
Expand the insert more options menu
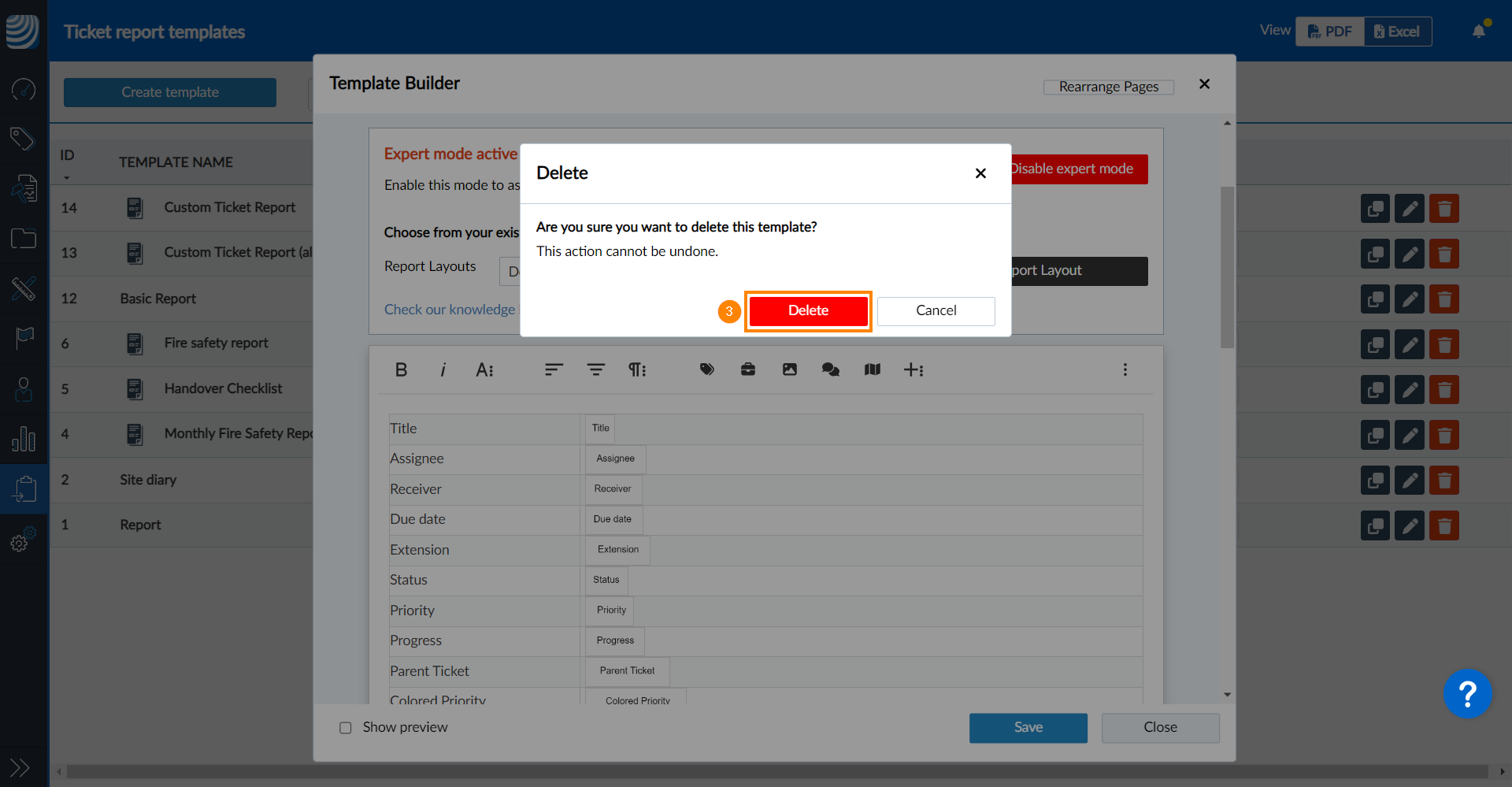[913, 370]
